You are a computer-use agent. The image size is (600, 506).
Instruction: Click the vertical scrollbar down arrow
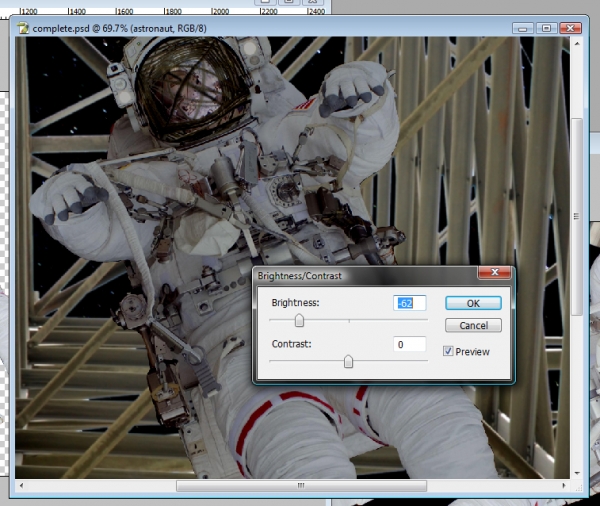click(577, 473)
